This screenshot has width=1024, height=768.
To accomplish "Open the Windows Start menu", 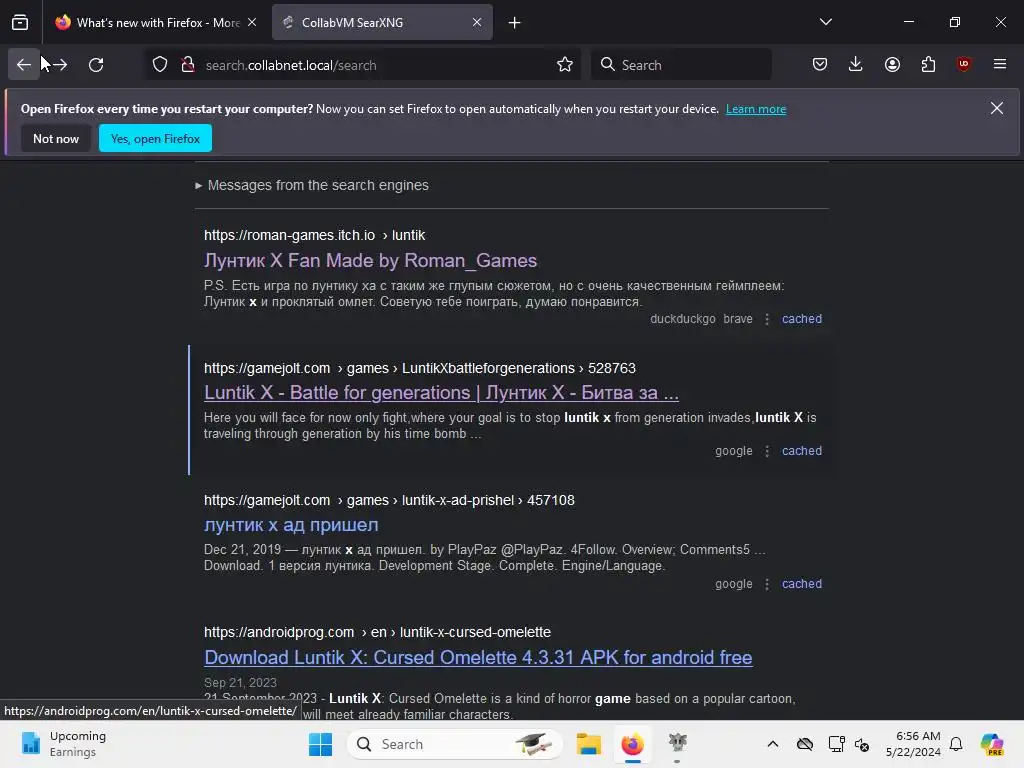I will point(321,744).
